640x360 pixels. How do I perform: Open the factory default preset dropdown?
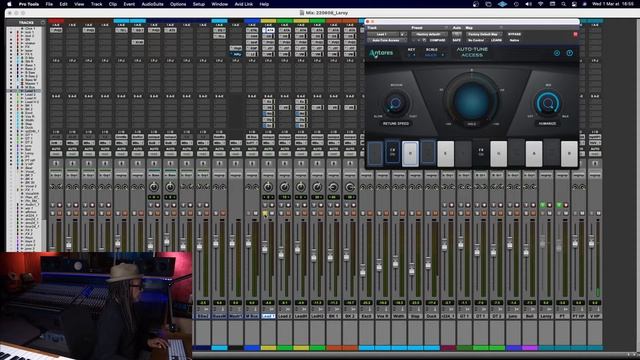point(430,34)
